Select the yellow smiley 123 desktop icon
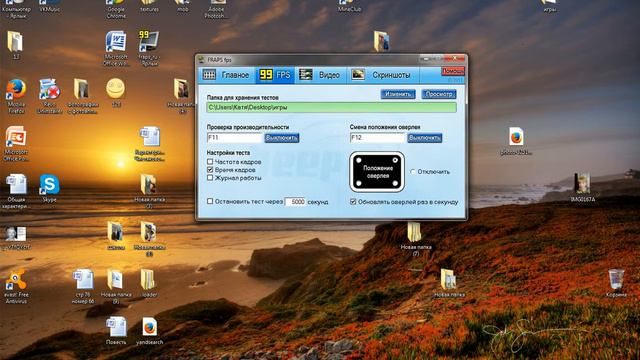 [116, 93]
